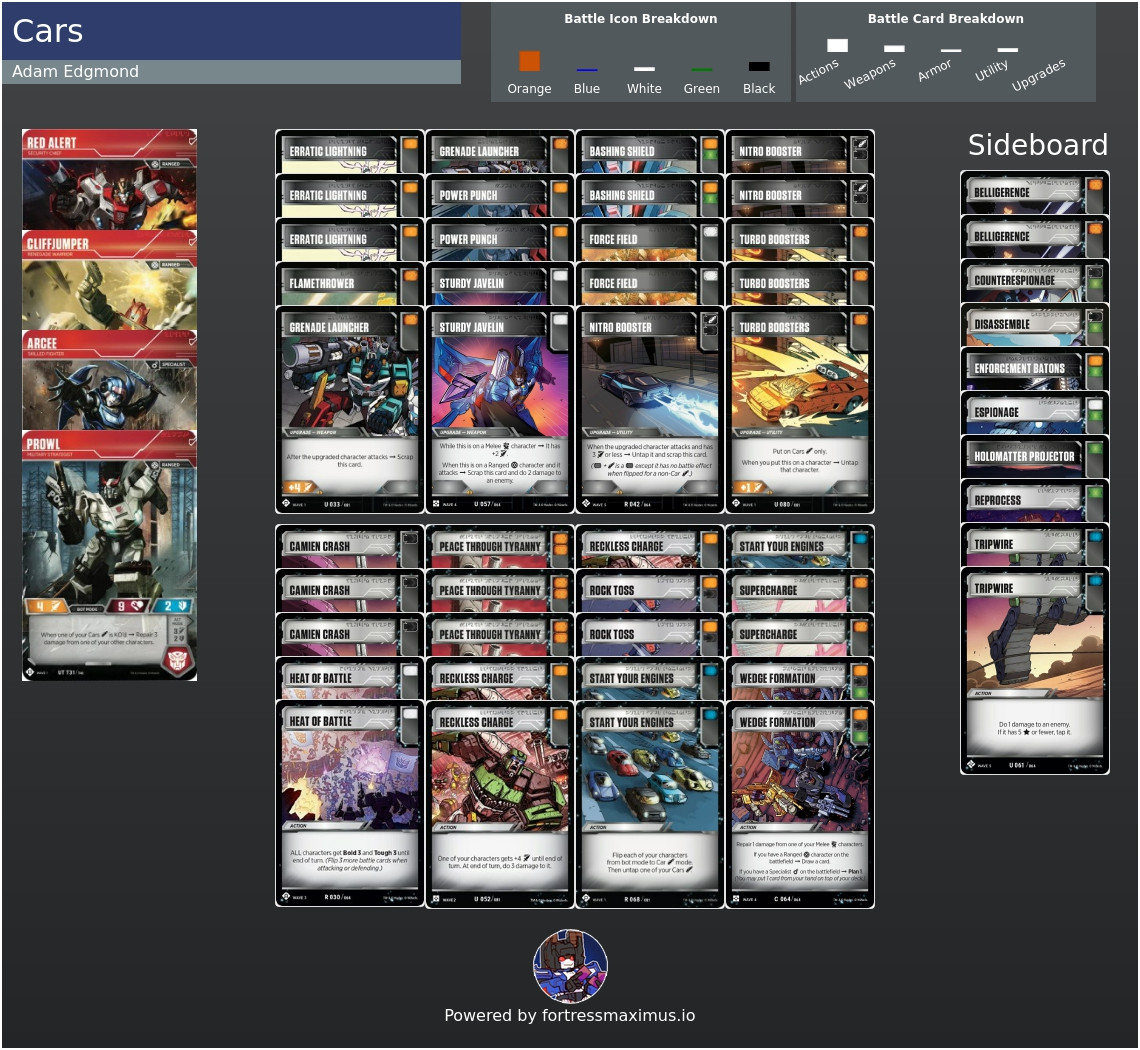The height and width of the screenshot is (1050, 1140).
Task: Click the round robot avatar logo at bottom
Action: [x=571, y=966]
